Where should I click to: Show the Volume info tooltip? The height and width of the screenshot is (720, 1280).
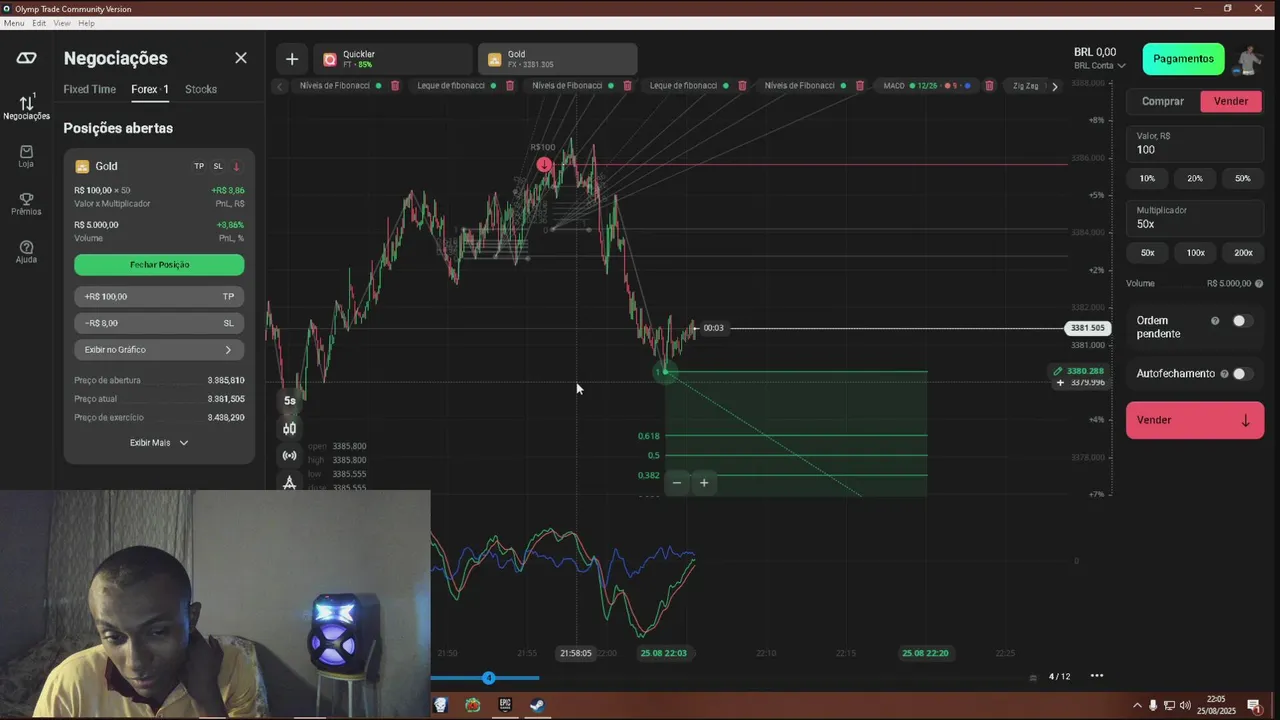1259,284
